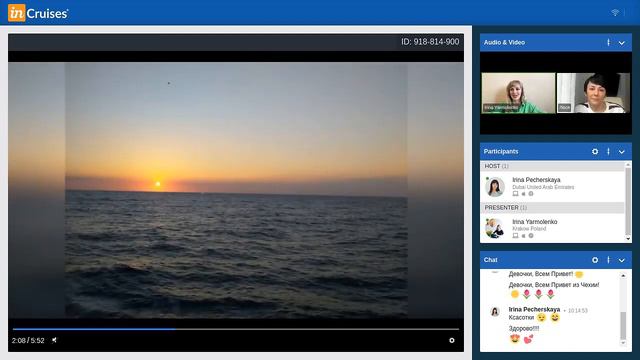Open video player settings gear

(452, 340)
